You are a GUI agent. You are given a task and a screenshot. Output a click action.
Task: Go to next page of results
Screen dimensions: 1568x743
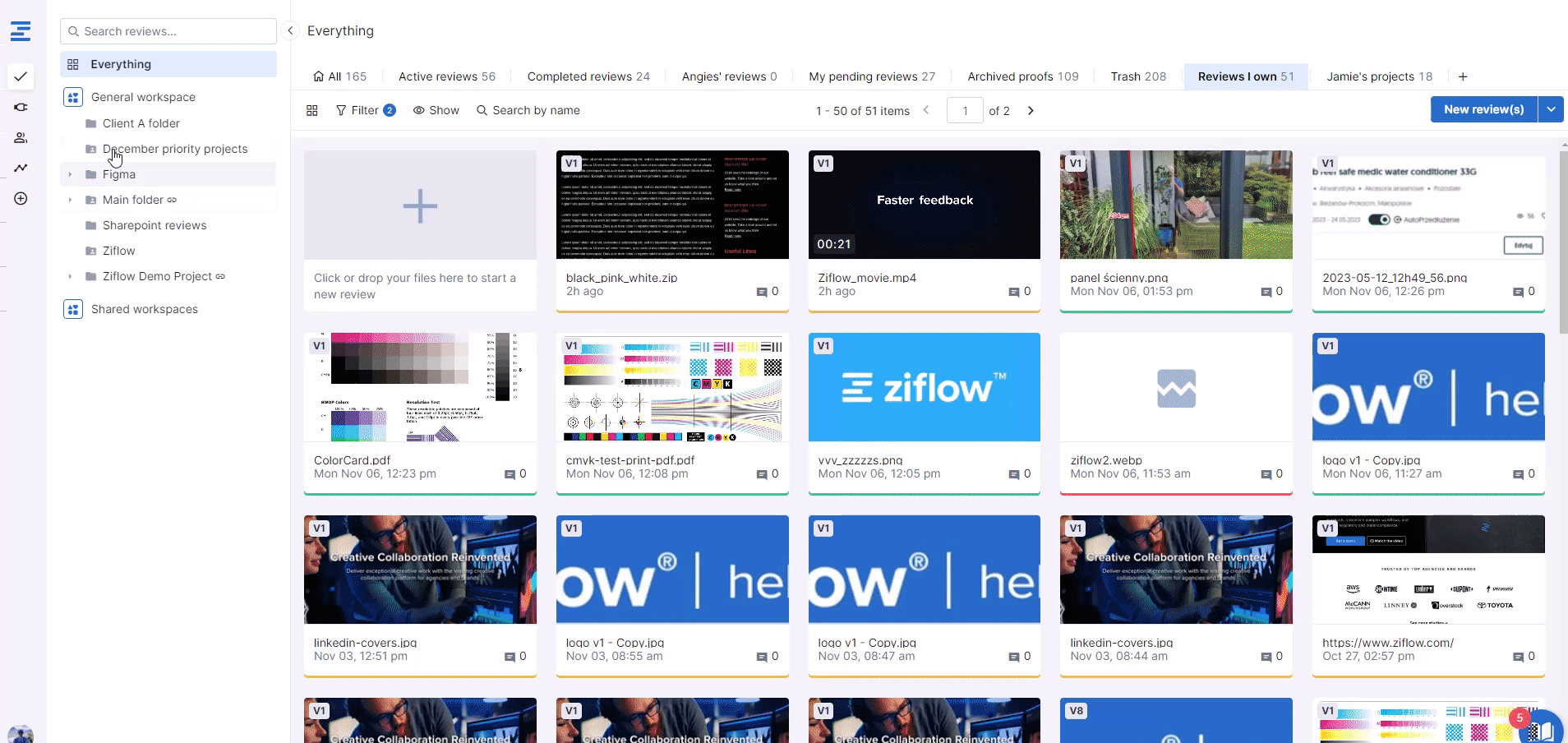coord(1031,110)
